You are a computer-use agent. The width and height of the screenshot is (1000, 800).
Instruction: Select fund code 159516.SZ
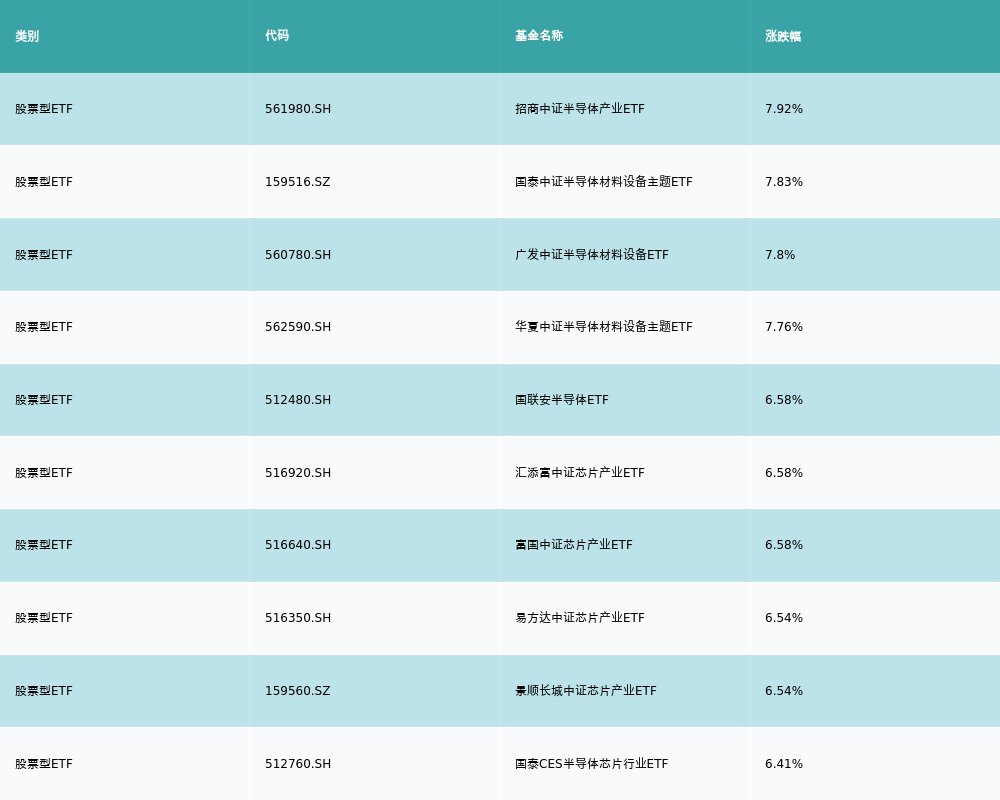(x=297, y=182)
